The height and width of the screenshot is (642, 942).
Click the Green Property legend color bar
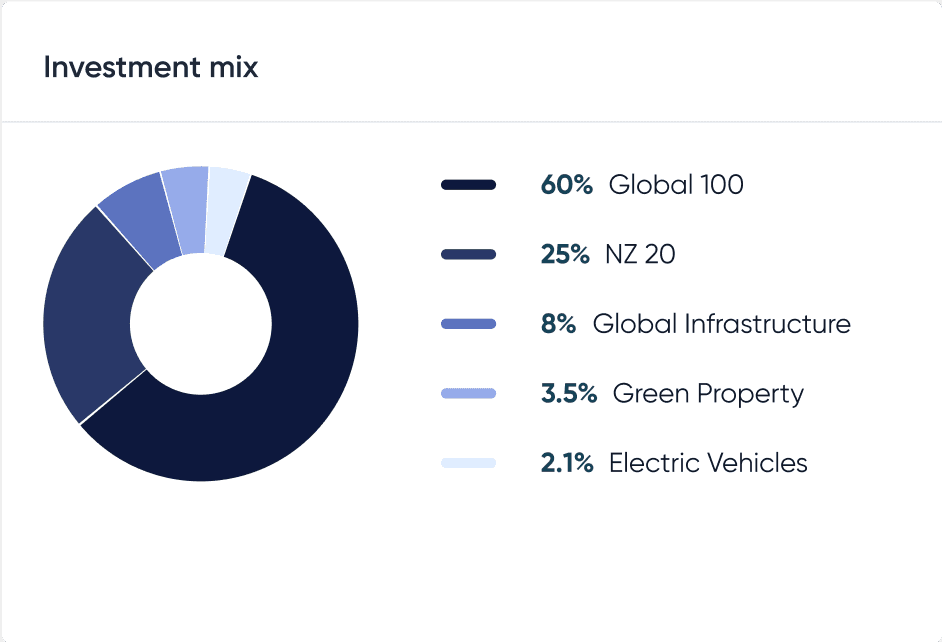pyautogui.click(x=468, y=394)
